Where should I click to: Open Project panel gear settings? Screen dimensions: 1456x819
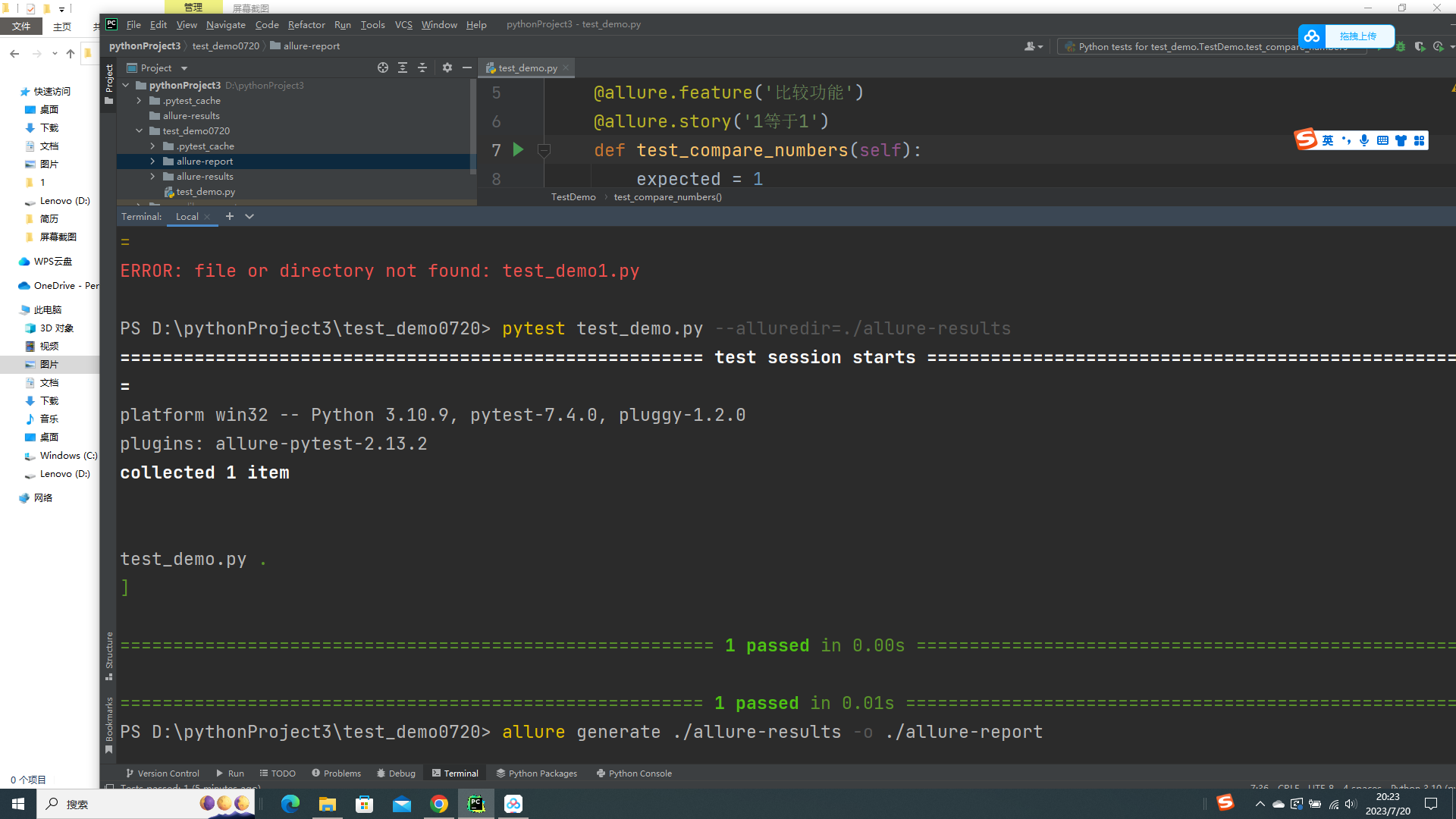point(447,67)
